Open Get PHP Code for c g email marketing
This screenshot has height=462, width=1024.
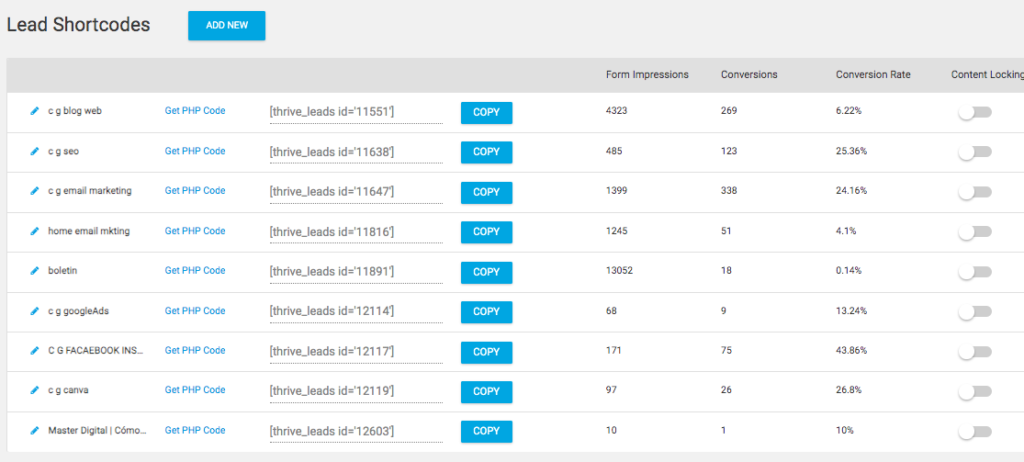[x=195, y=191]
